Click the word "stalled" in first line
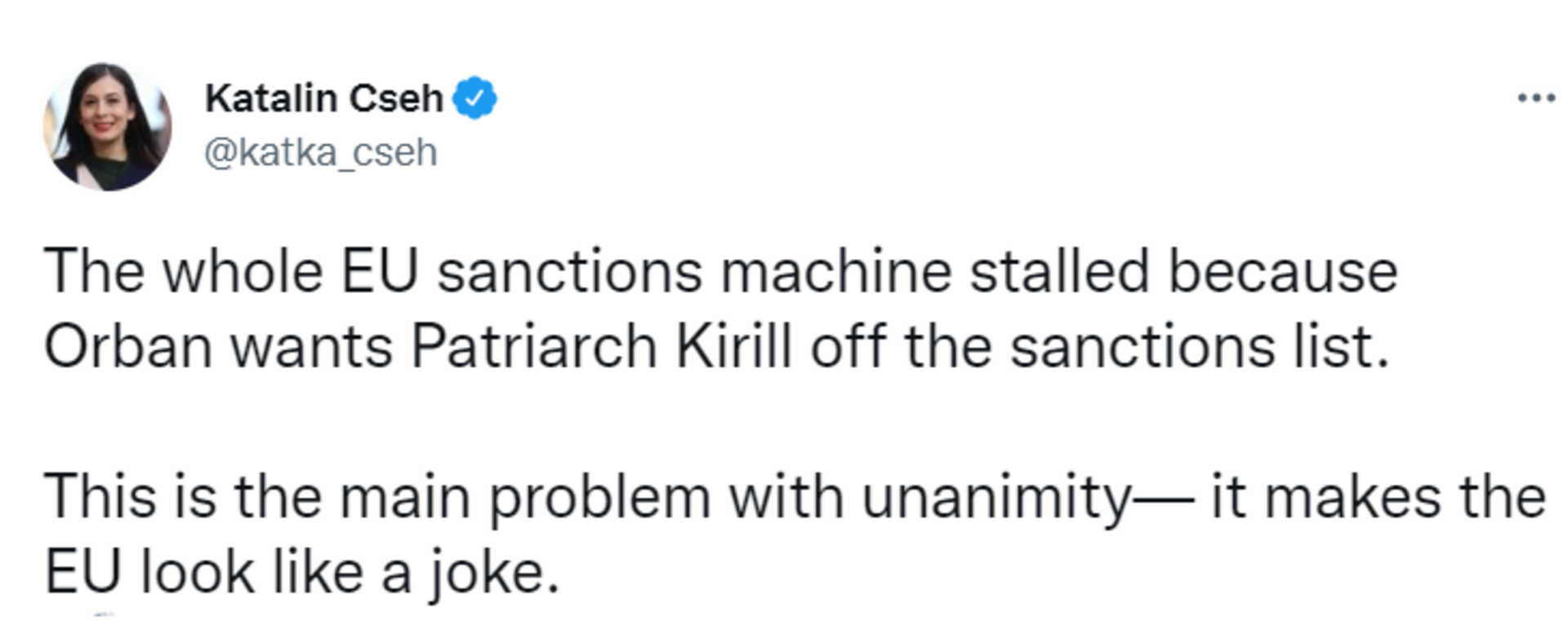The image size is (1568, 627). [1059, 272]
